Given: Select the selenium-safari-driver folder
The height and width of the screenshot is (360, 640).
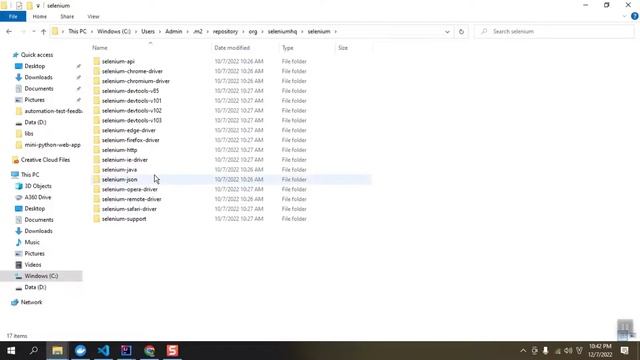Looking at the screenshot, I should tap(129, 209).
